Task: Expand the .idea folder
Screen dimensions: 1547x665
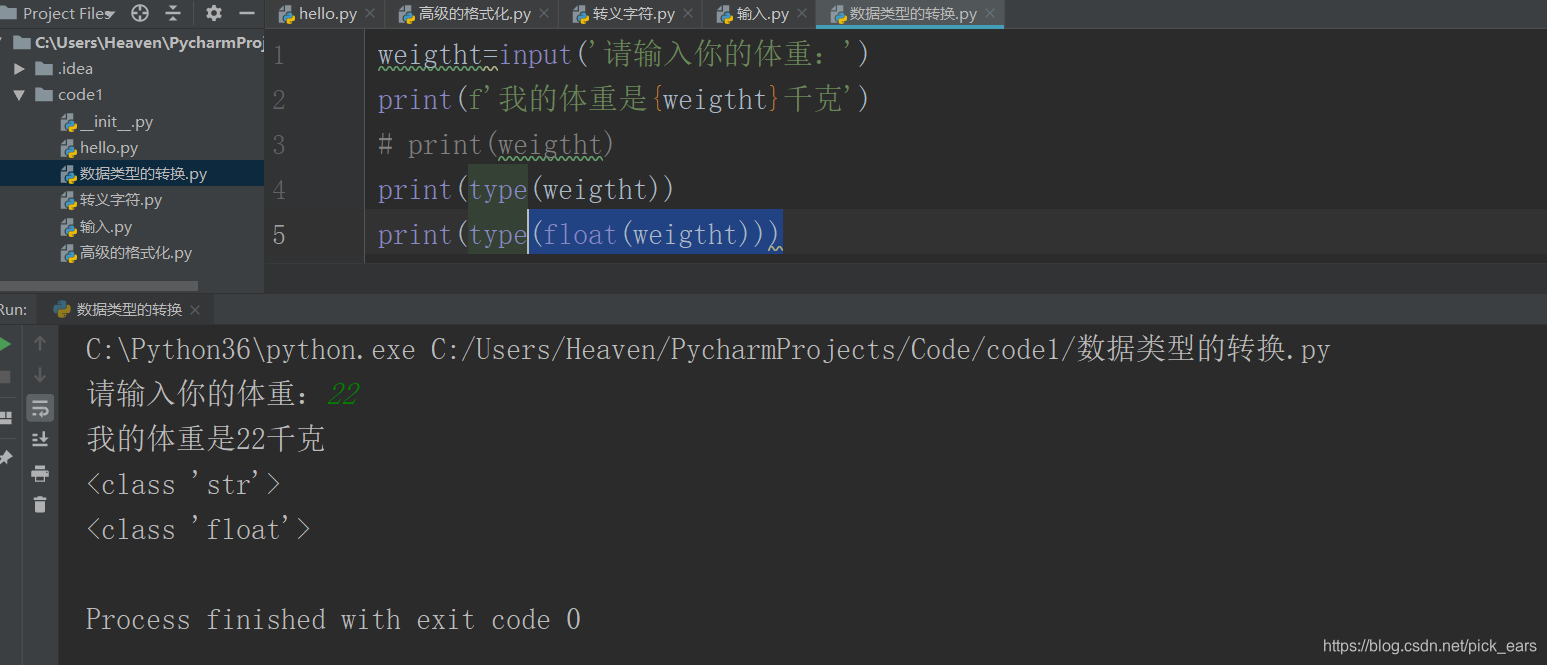Action: pos(19,69)
